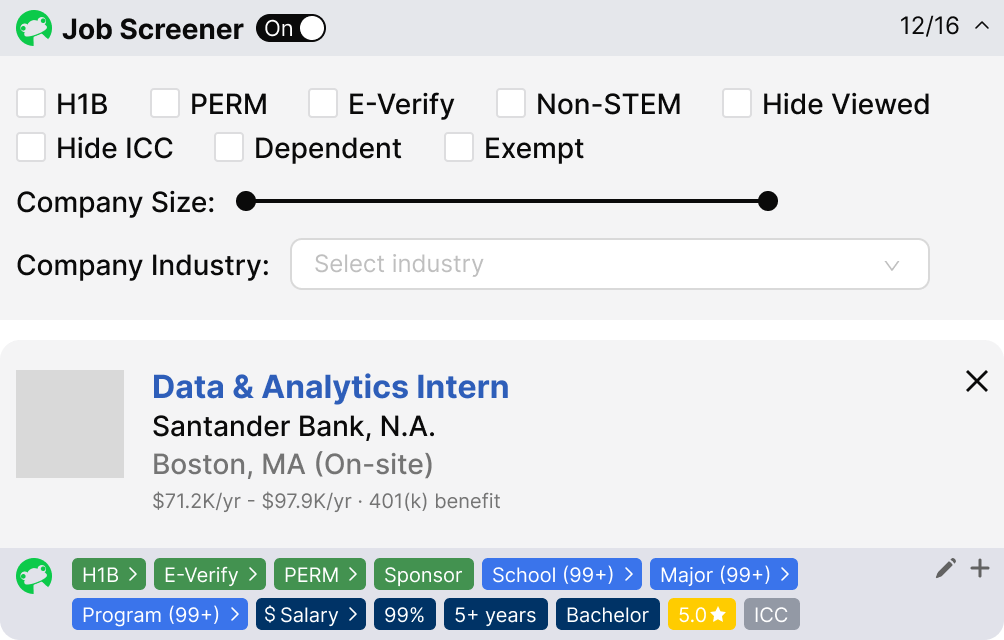The width and height of the screenshot is (1004, 640).
Task: Dismiss the Santander job with the X
Action: (x=976, y=381)
